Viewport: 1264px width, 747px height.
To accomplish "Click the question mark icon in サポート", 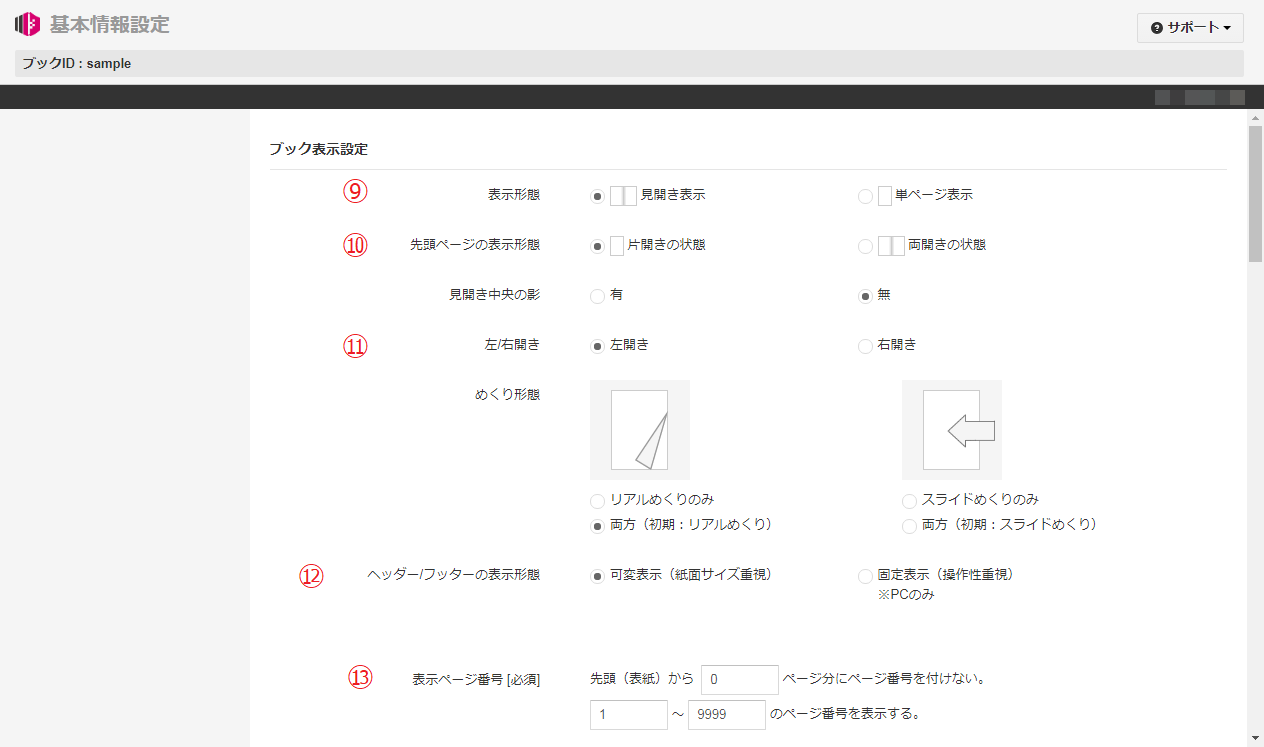I will [1157, 28].
